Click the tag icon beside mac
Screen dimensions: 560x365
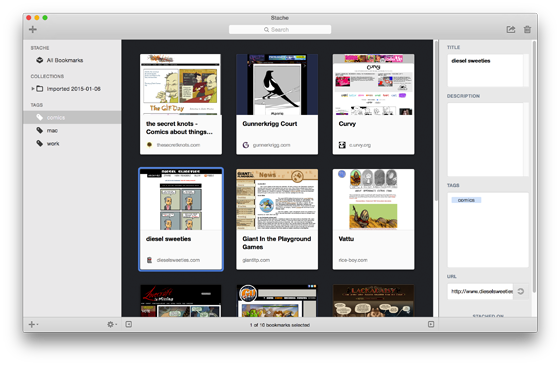(40, 130)
